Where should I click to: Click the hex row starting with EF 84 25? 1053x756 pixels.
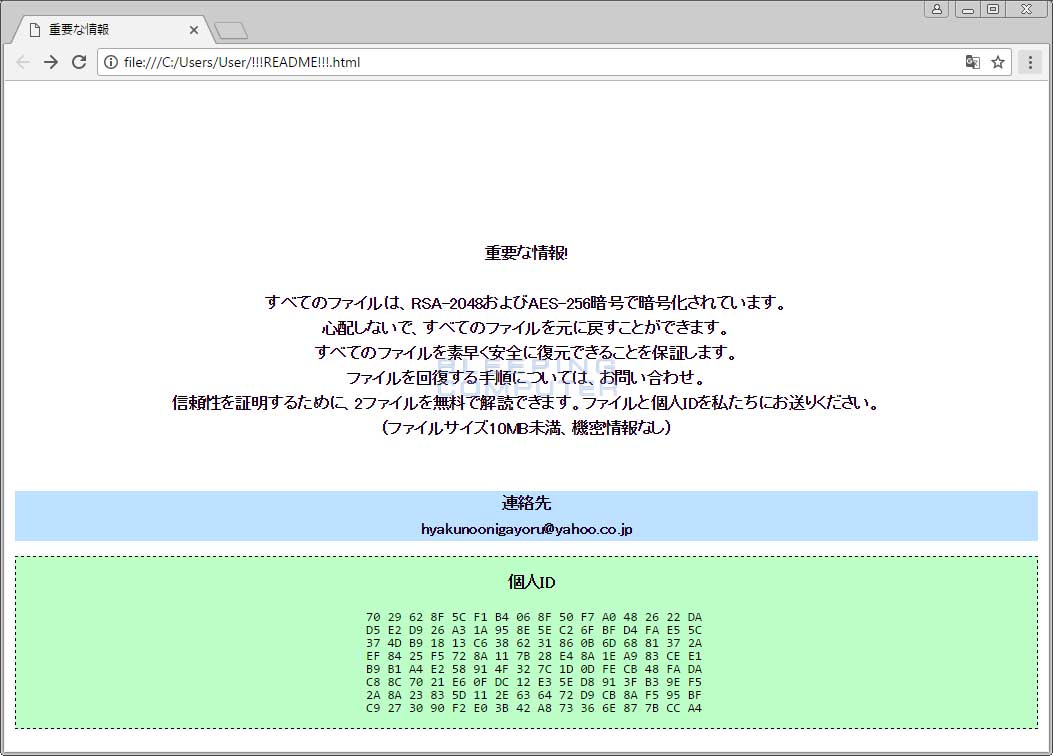534,656
